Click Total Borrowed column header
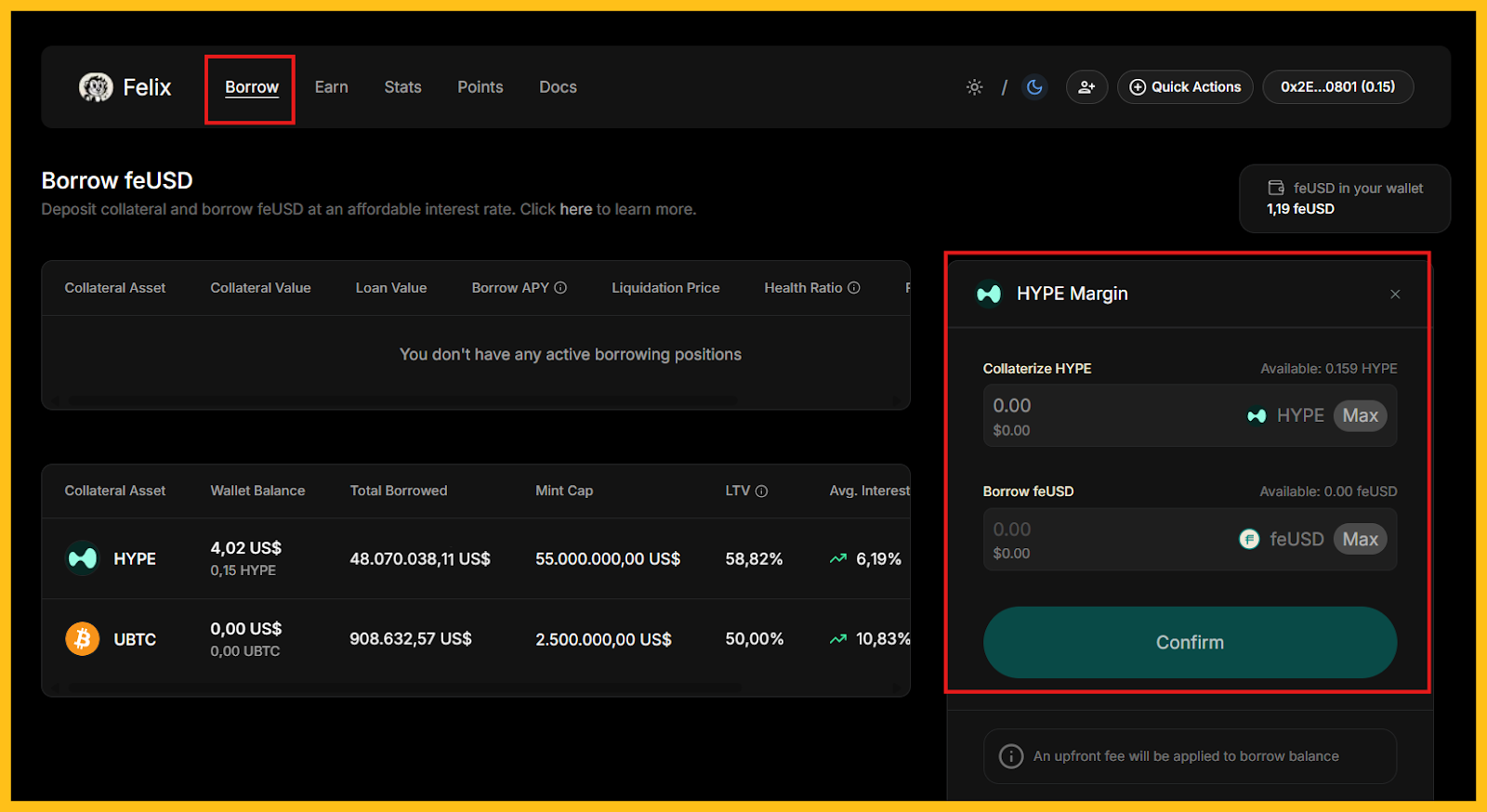Screen dimensions: 1487x812 399,491
